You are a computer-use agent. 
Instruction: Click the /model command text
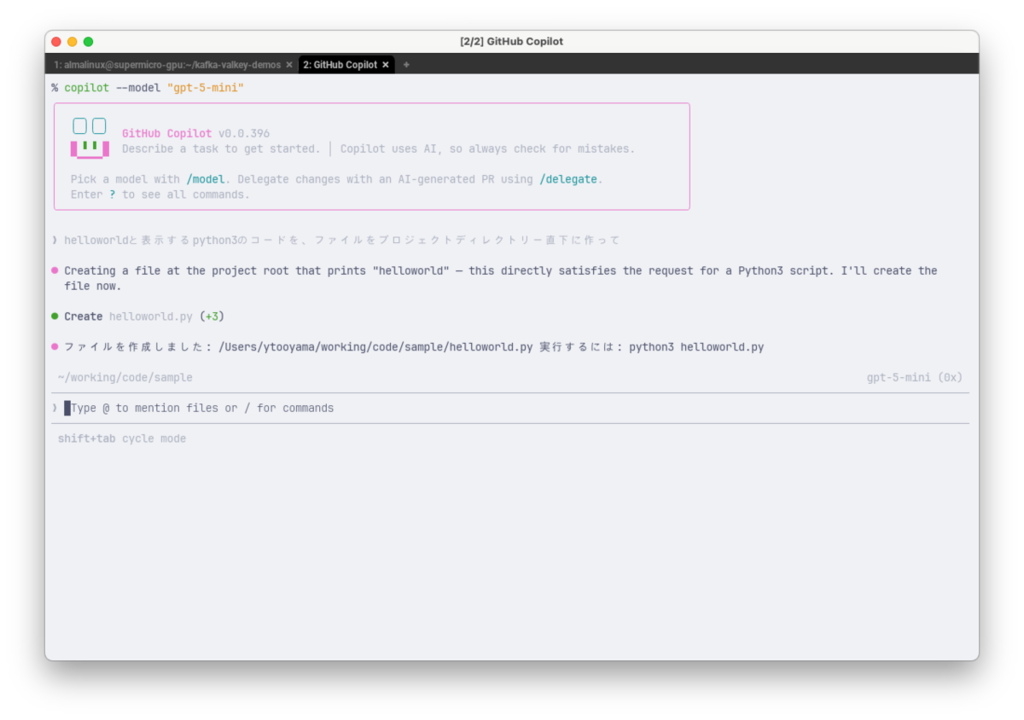pyautogui.click(x=205, y=179)
